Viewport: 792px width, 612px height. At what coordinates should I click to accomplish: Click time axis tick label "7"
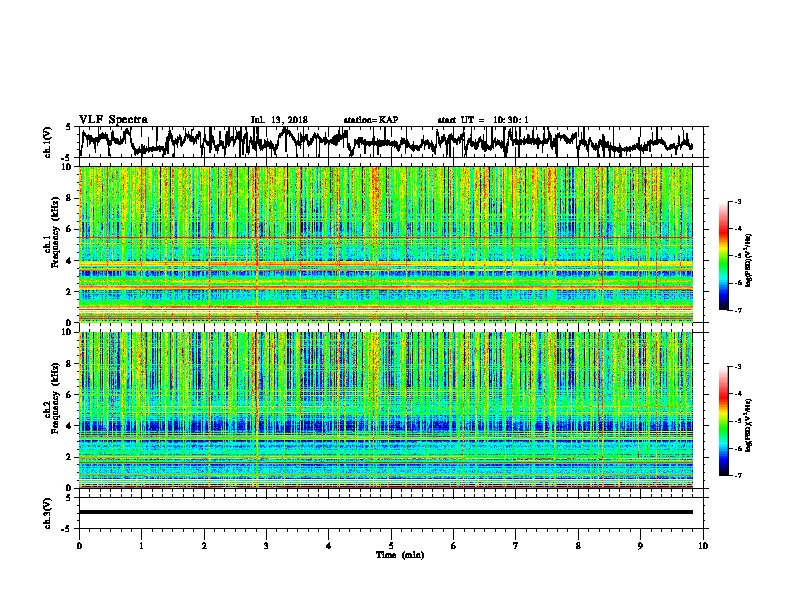click(x=516, y=546)
